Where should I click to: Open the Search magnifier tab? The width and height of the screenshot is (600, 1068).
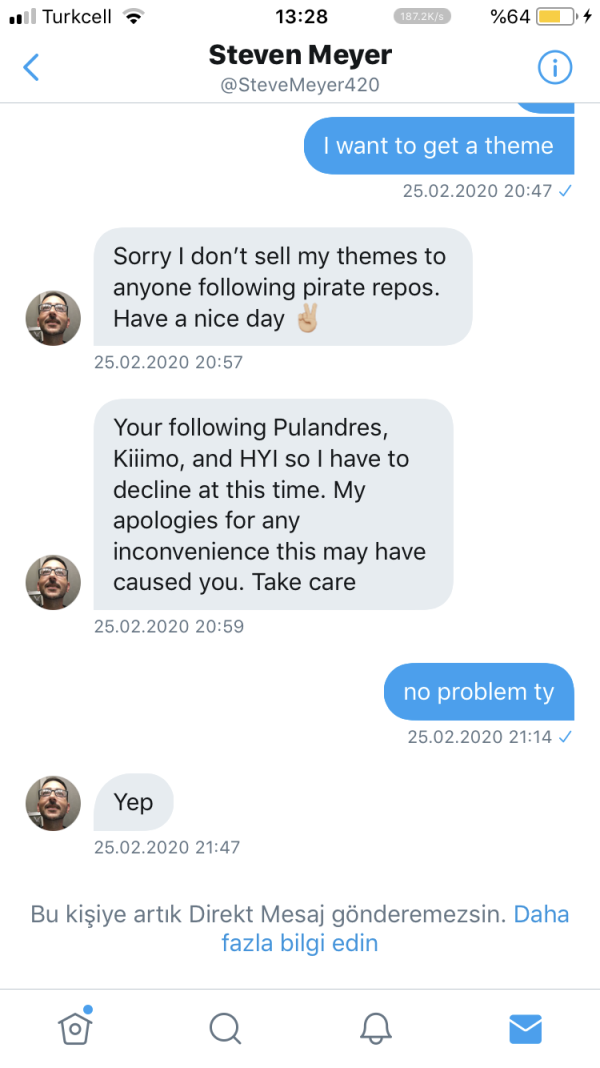point(225,1028)
